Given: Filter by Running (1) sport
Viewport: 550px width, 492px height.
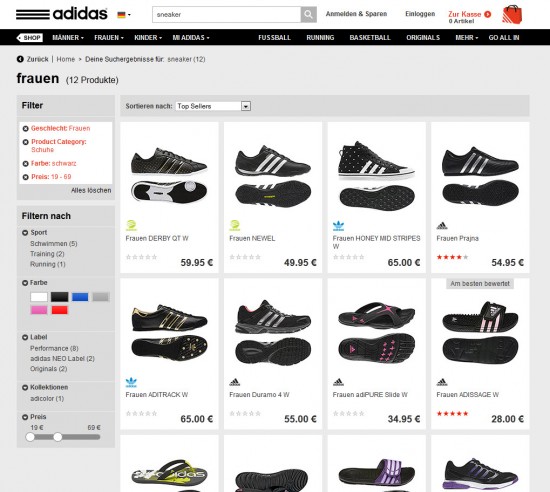Looking at the screenshot, I should pyautogui.click(x=48, y=264).
